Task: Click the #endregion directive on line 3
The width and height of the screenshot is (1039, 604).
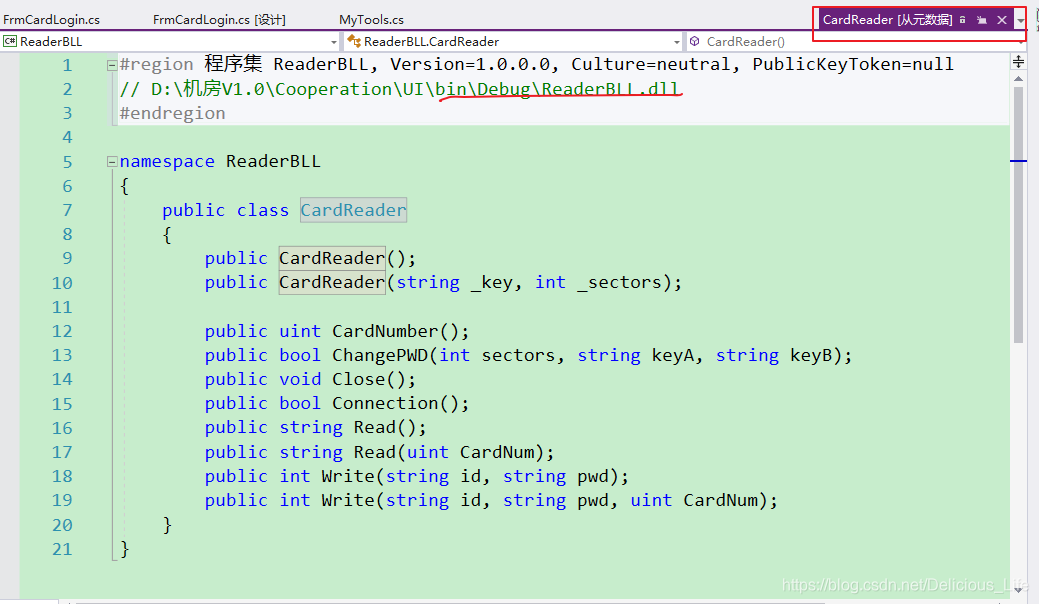Action: tap(172, 113)
